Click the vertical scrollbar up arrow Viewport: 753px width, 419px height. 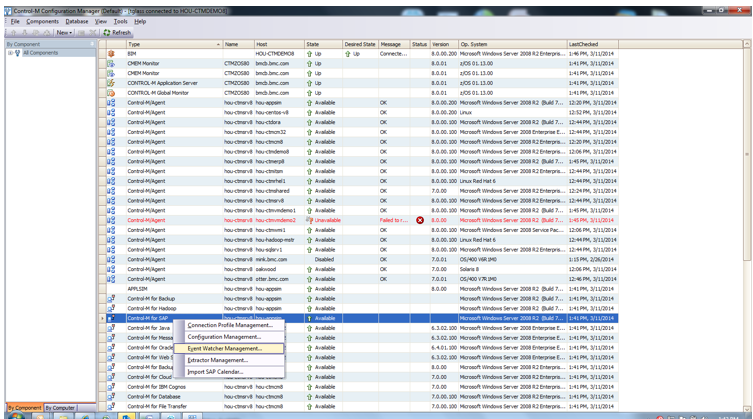[x=747, y=44]
